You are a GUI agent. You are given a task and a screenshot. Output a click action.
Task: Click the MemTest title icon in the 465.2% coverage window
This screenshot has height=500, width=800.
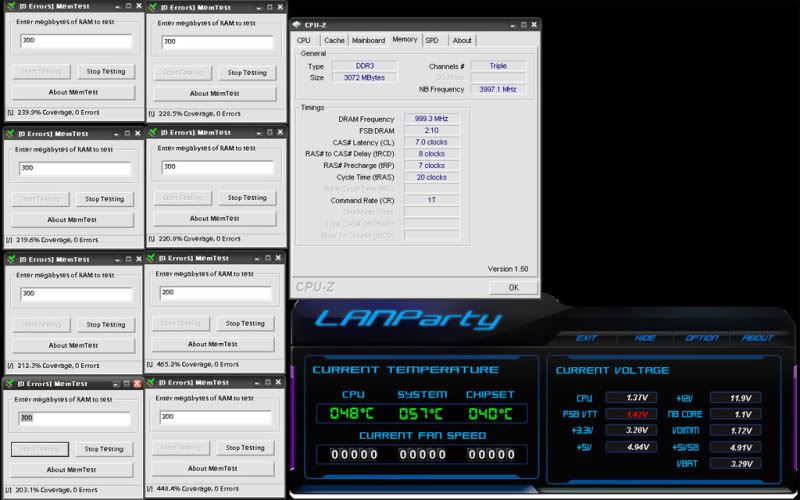(151, 258)
